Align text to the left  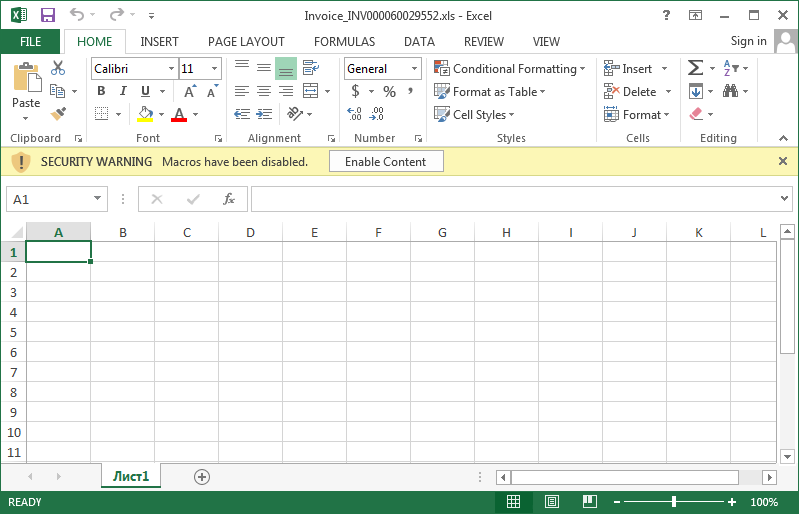(x=242, y=91)
